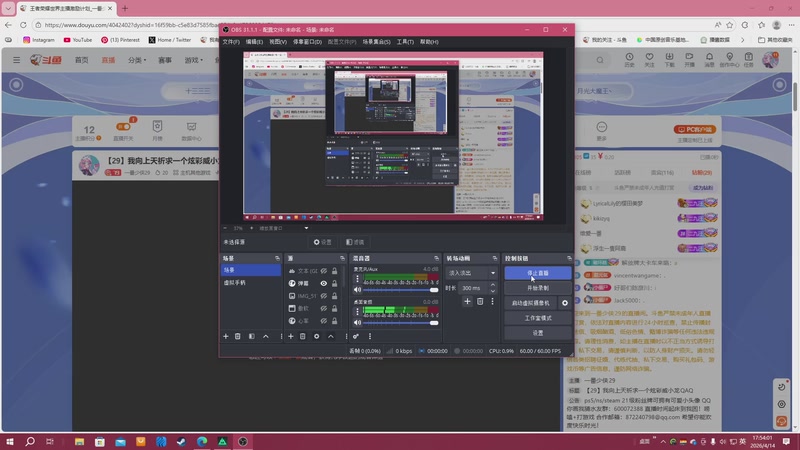
Task: Open scene filters icon in Scenes toolbar
Action: click(x=252, y=336)
